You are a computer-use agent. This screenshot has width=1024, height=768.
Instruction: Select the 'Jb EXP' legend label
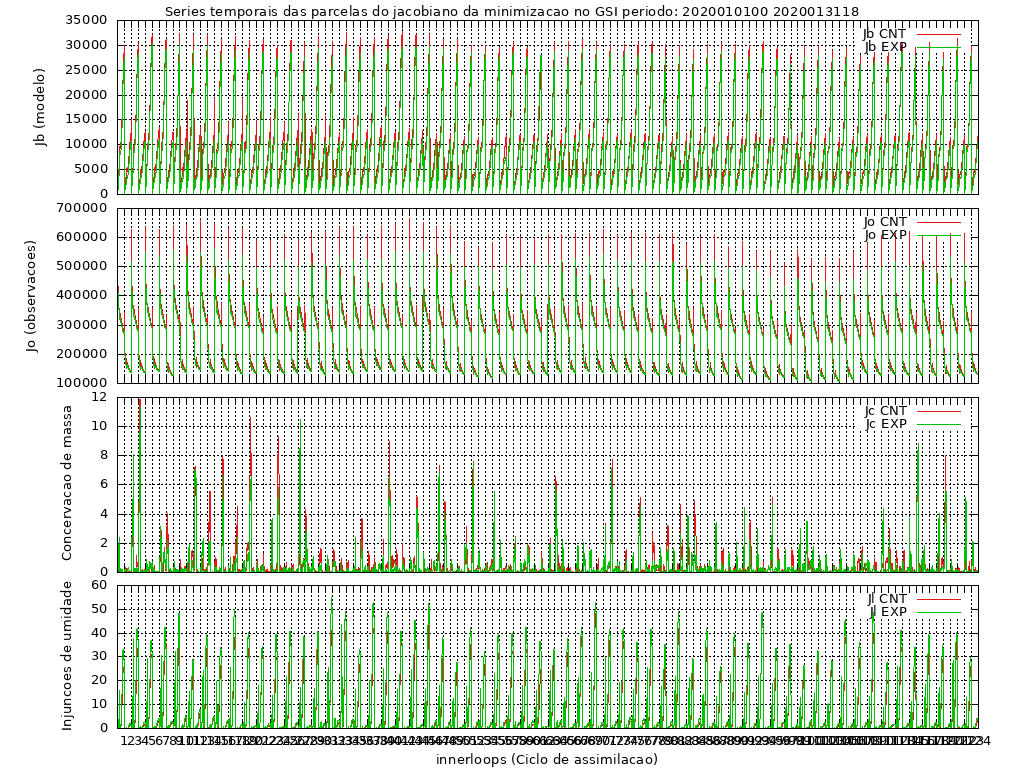[886, 47]
